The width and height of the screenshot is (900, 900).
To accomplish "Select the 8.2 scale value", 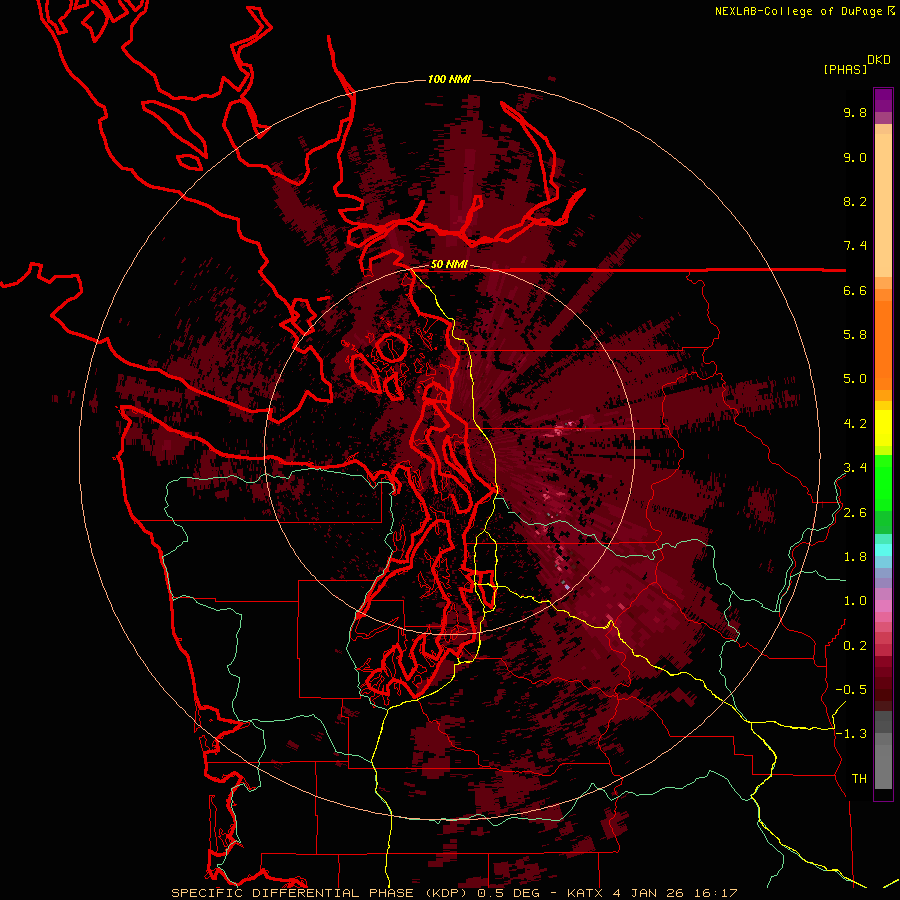I will [x=855, y=201].
